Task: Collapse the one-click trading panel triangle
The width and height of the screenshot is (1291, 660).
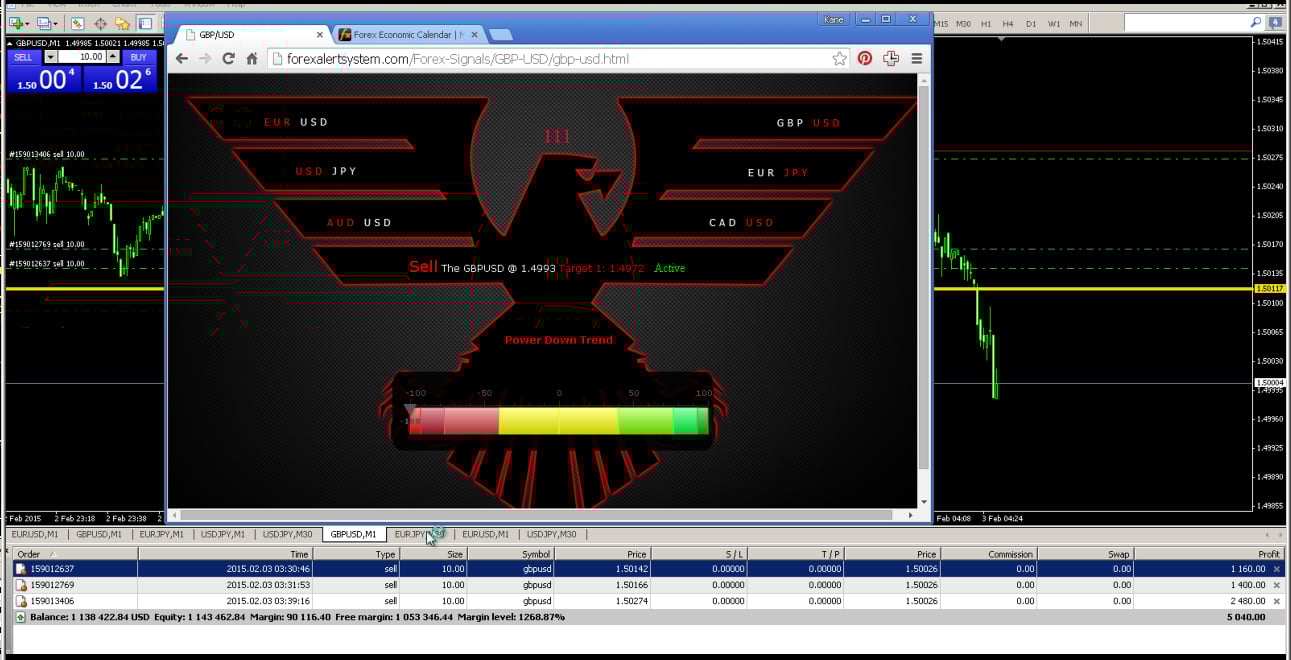Action: [10, 43]
